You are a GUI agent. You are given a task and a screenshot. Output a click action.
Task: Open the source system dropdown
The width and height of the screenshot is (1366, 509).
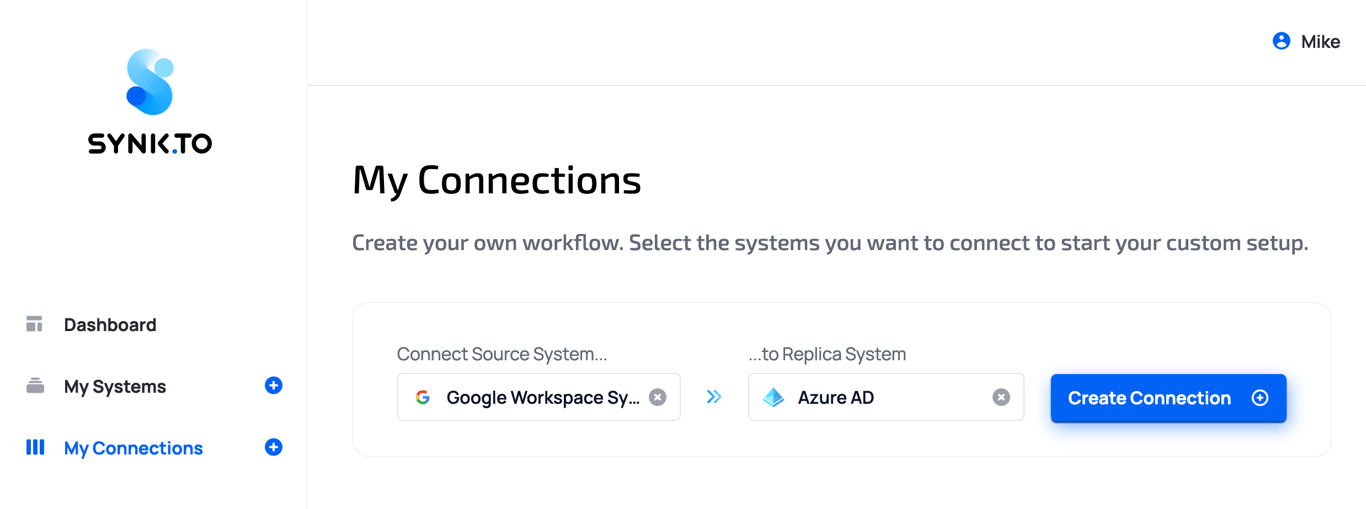[540, 397]
